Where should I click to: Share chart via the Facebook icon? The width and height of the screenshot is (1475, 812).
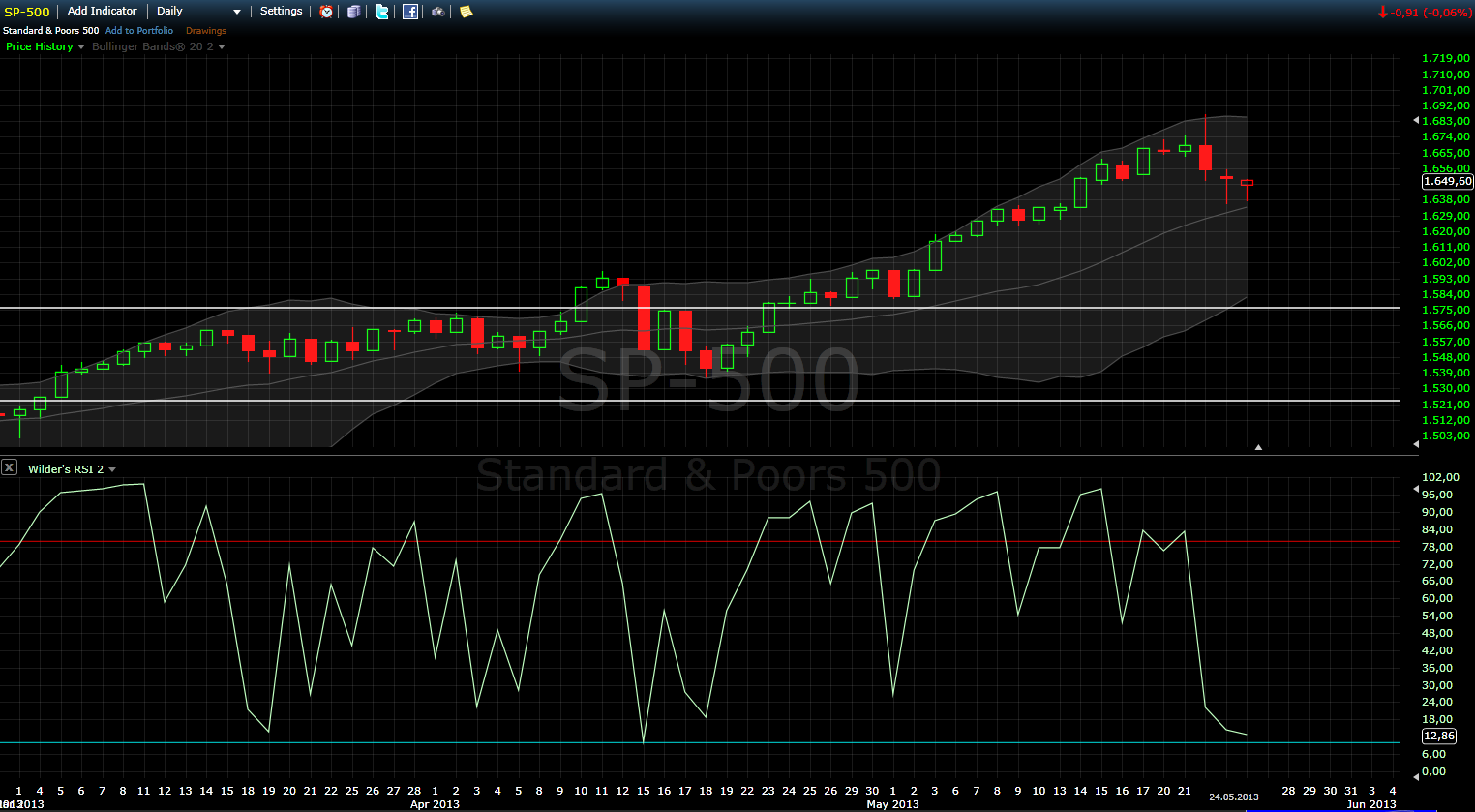coord(410,12)
